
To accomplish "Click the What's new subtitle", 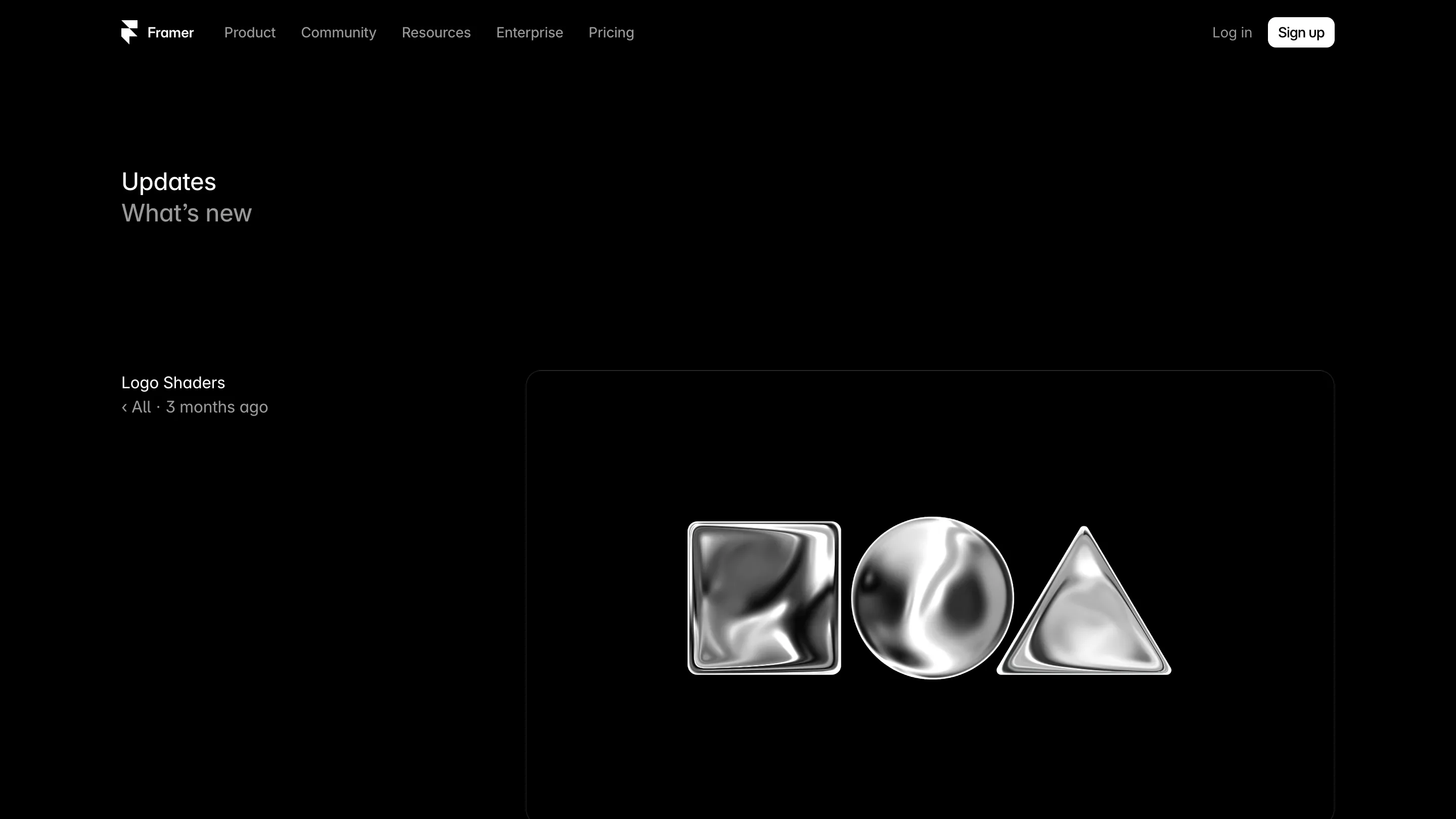I will [187, 214].
